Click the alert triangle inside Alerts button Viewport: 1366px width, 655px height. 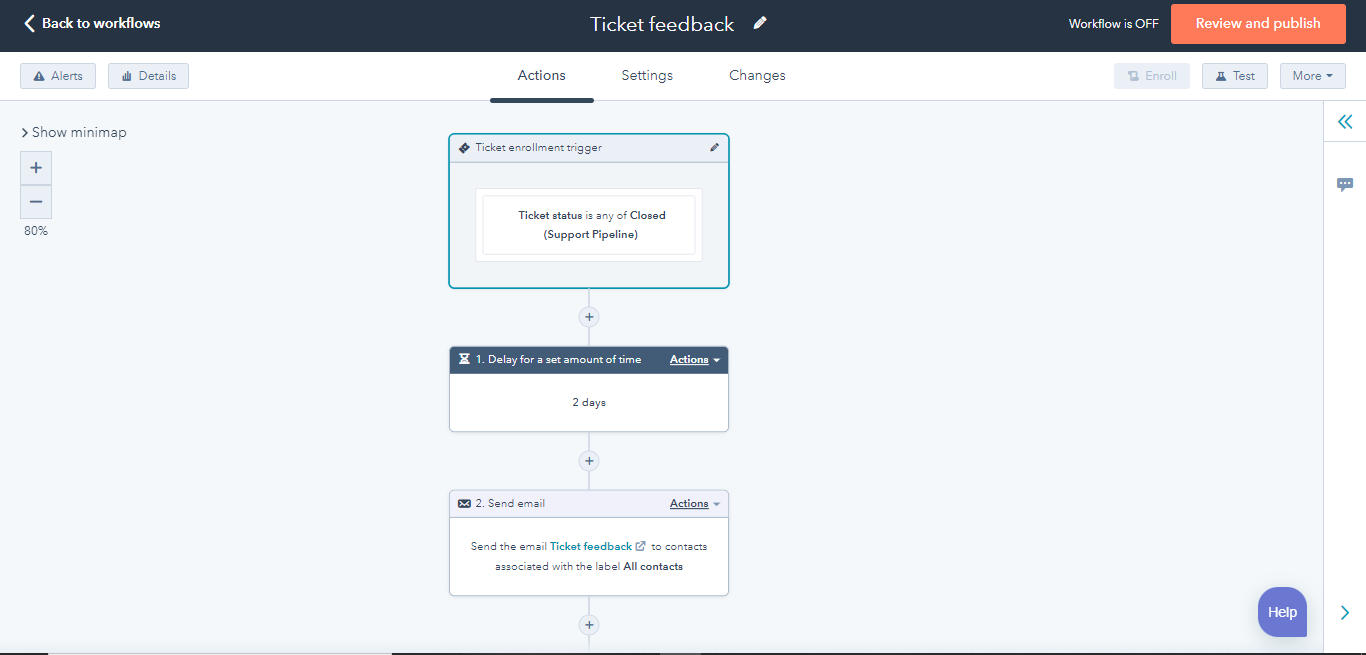(39, 75)
